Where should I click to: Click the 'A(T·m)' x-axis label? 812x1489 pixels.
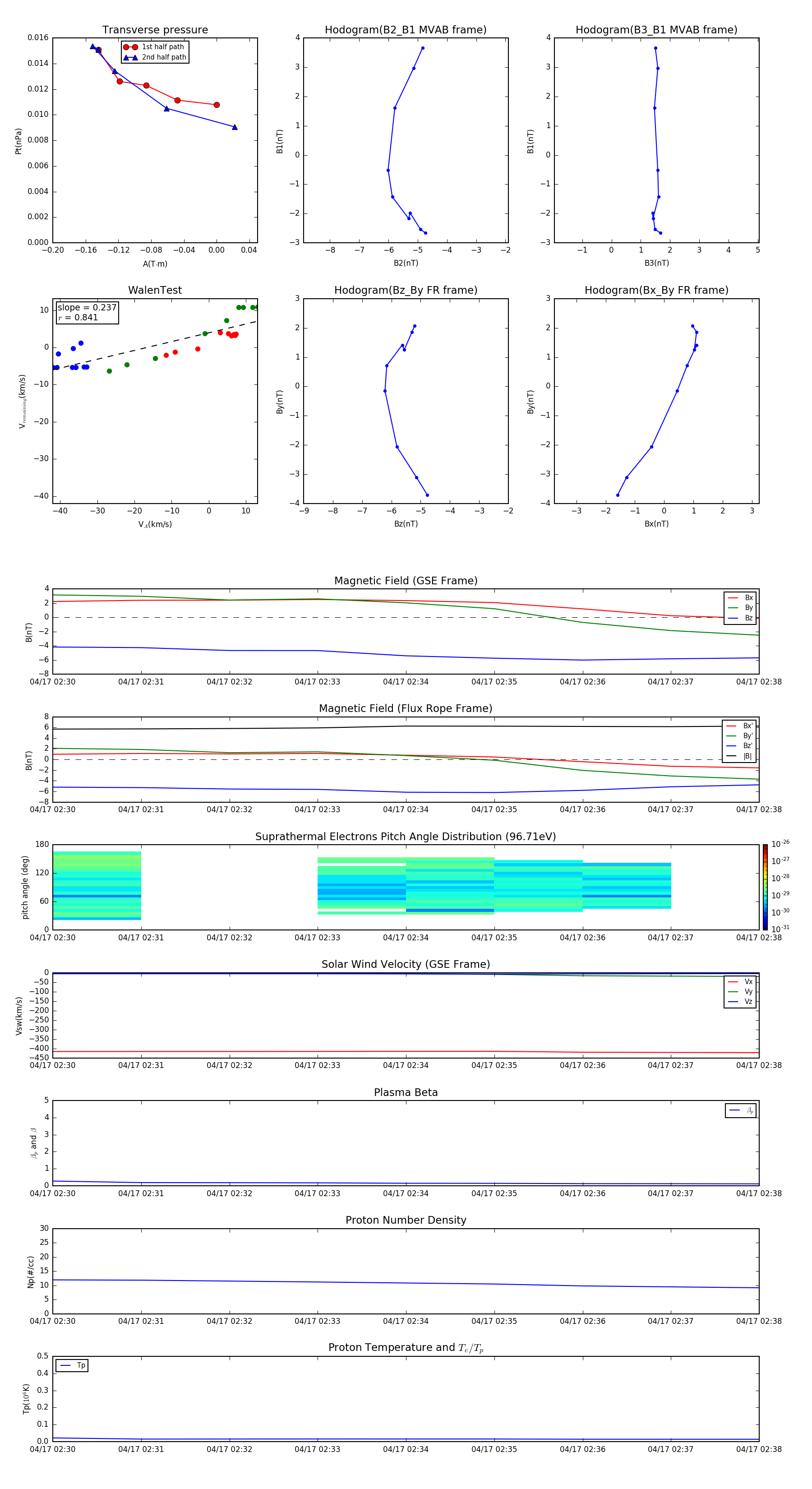(155, 264)
